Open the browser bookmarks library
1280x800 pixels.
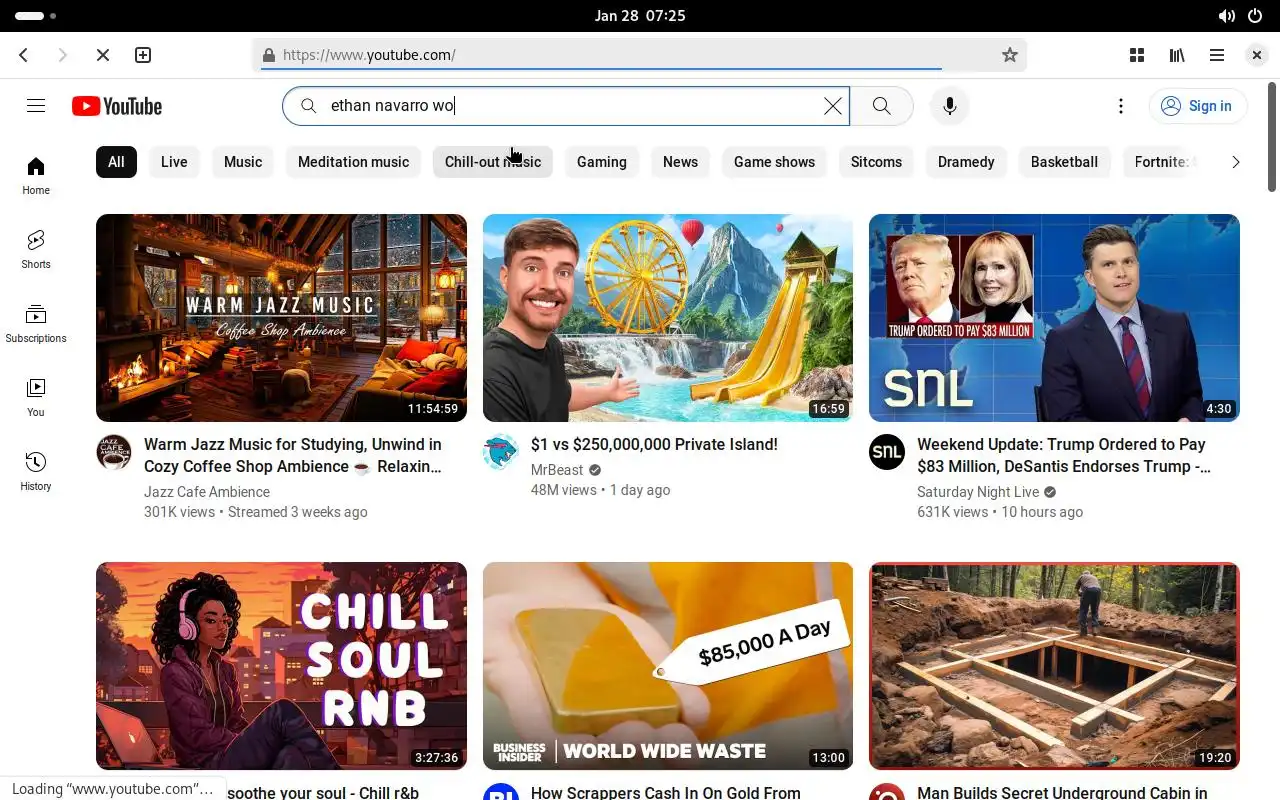pos(1177,55)
